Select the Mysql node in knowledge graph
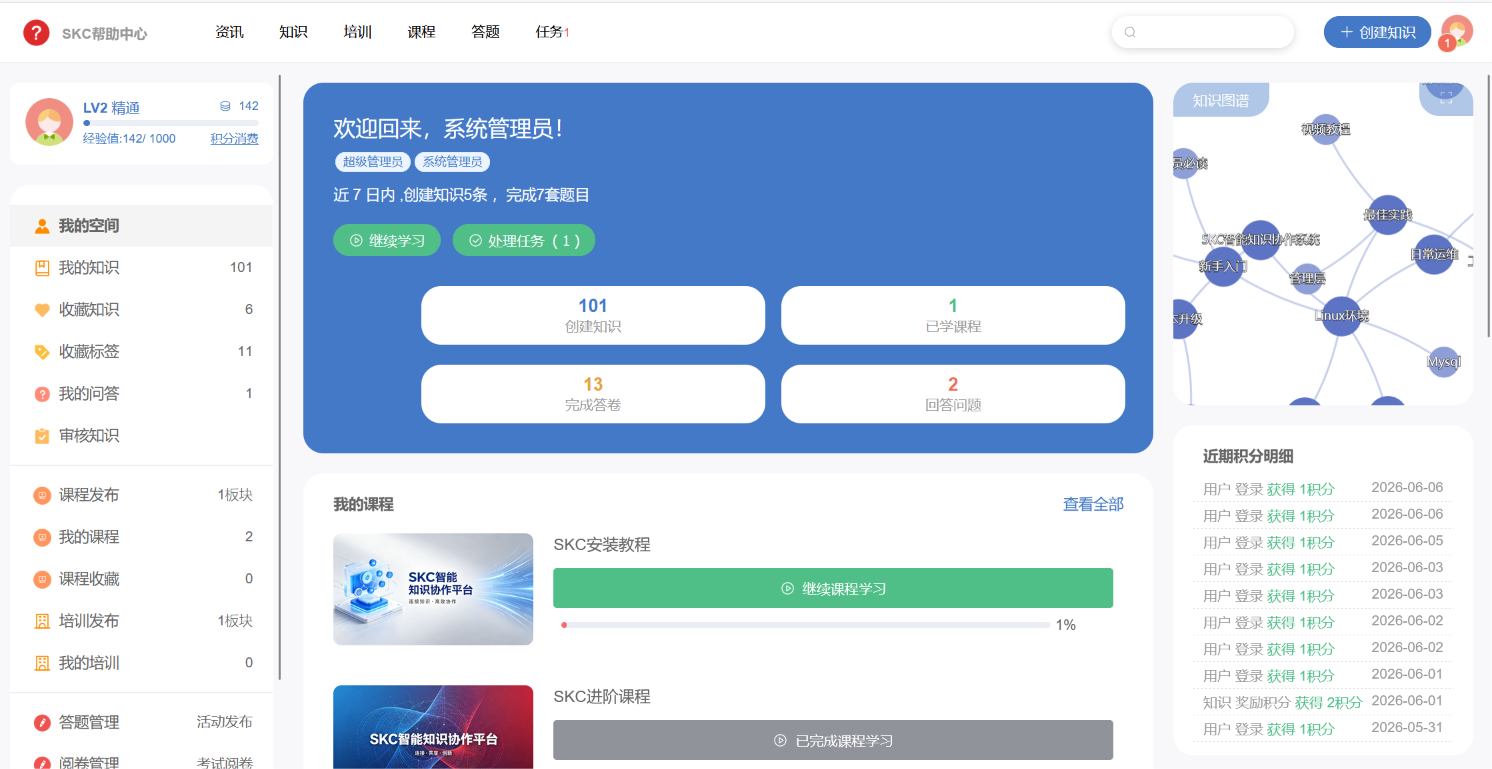1492x769 pixels. tap(1443, 361)
